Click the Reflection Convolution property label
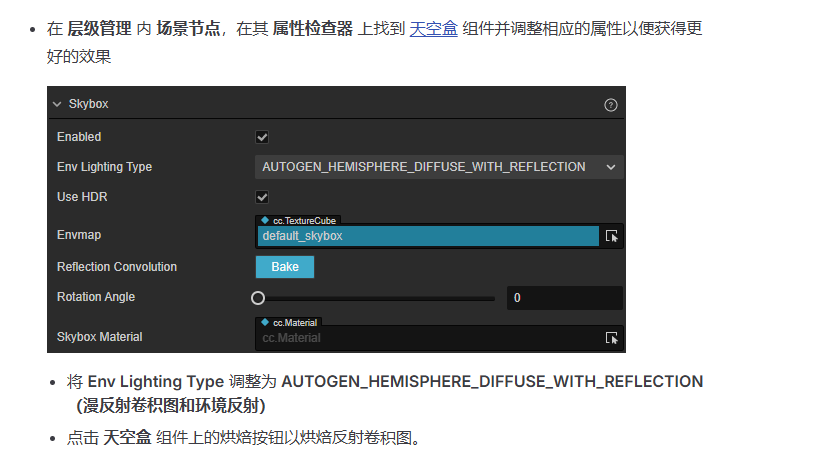Screen dimensions: 817x455 [117, 267]
